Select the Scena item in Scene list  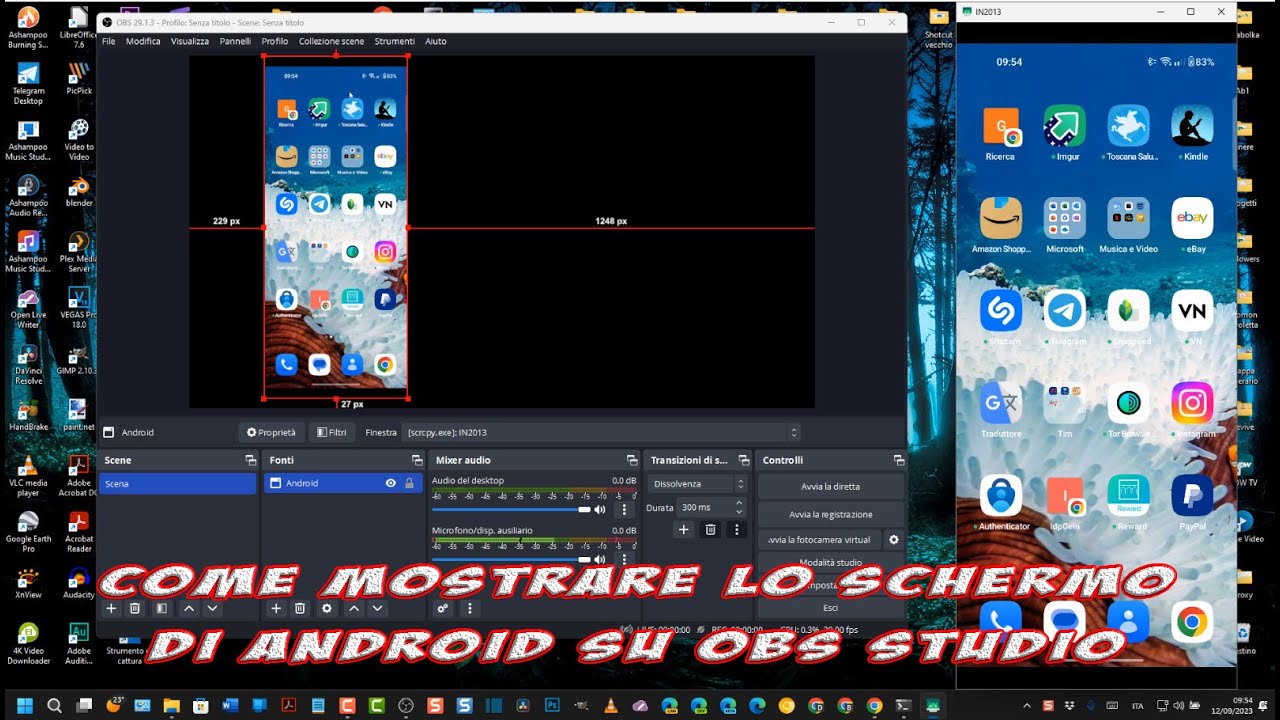[178, 484]
